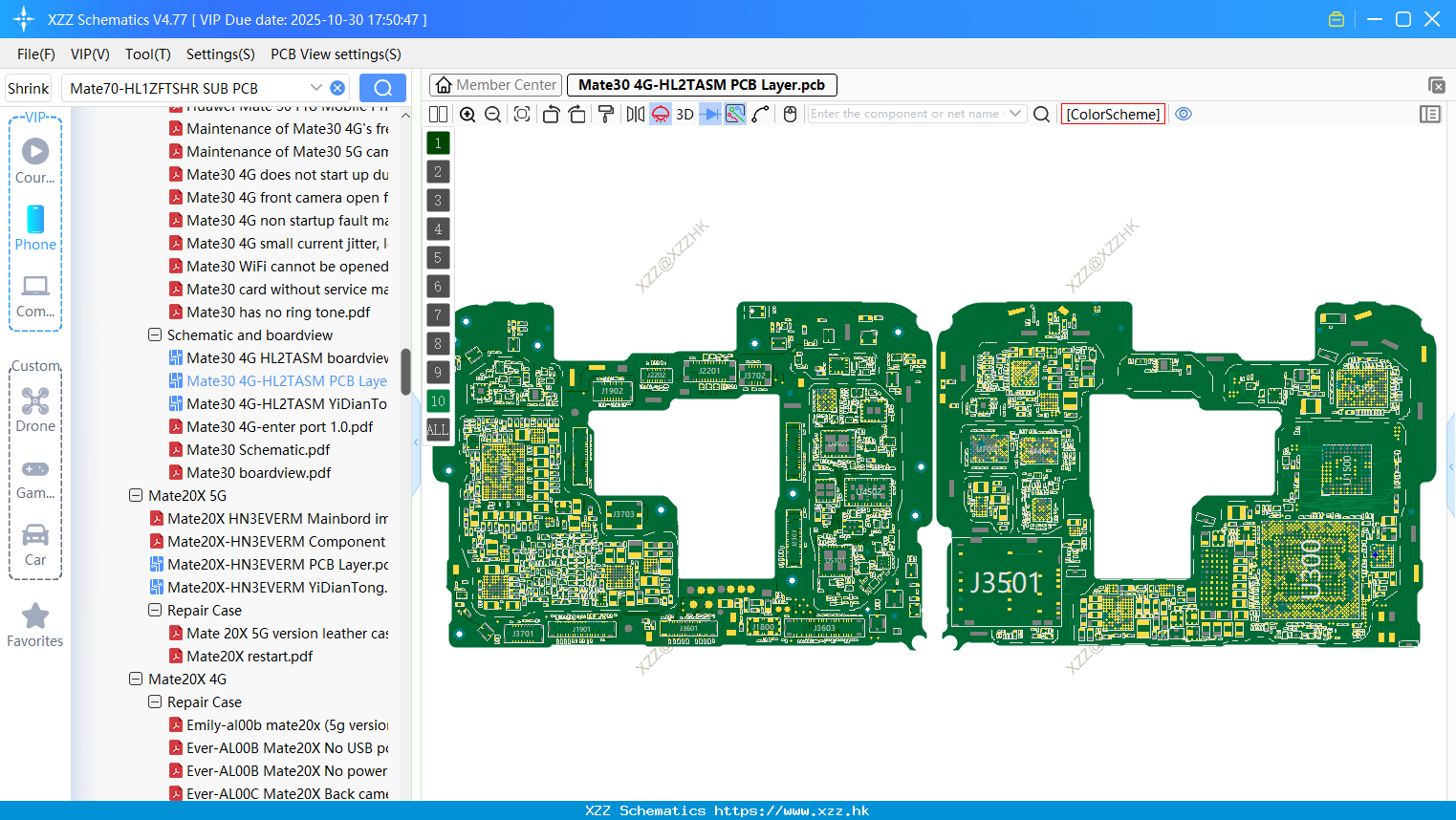
Task: Click the split view icon in PCB toolbar
Action: coord(439,115)
